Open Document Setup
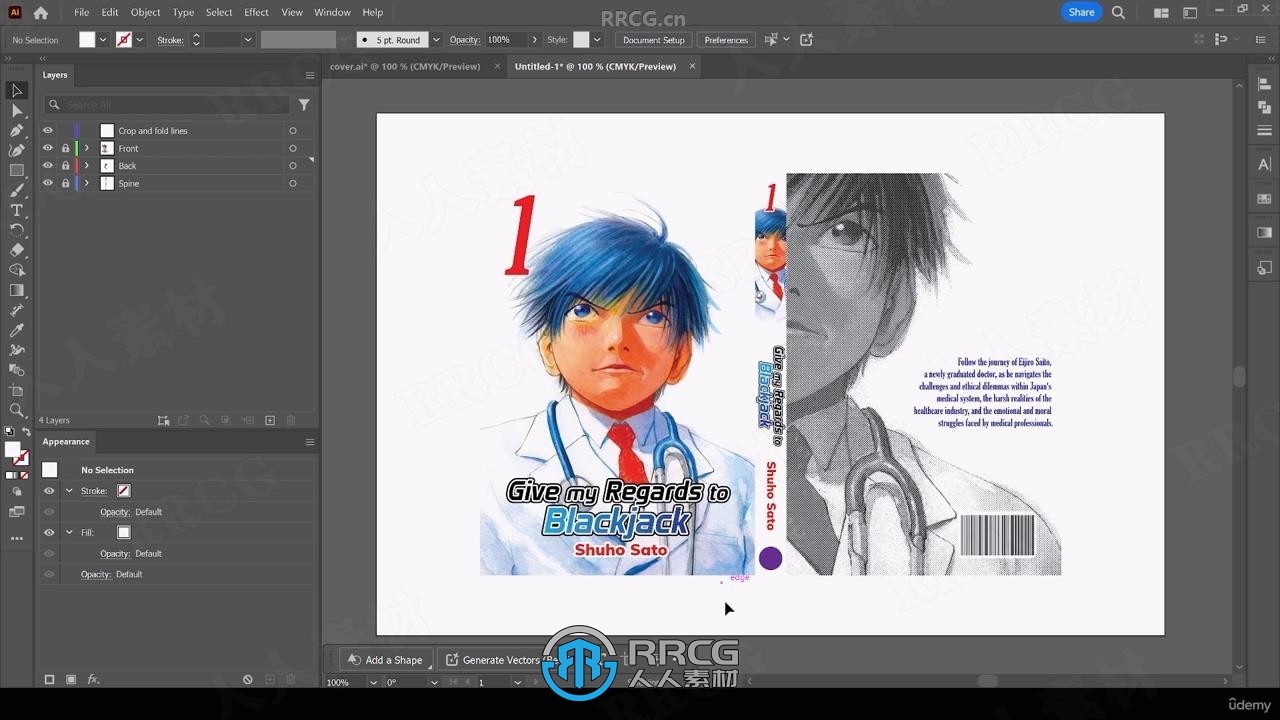 [654, 40]
